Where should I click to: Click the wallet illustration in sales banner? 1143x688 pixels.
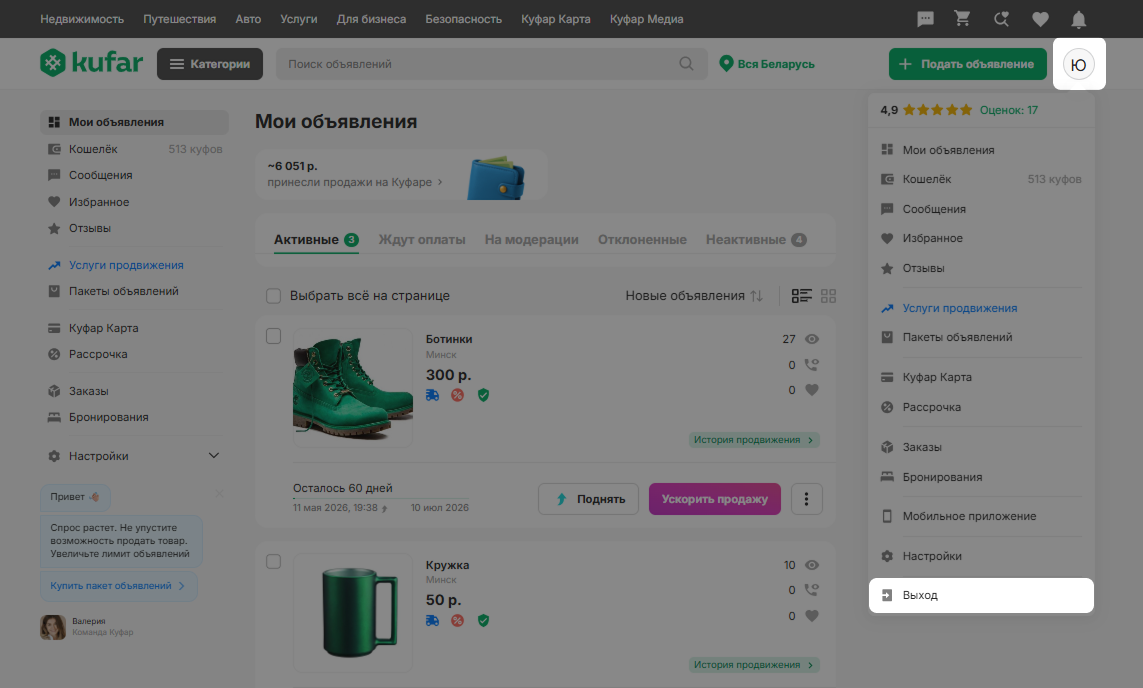496,178
